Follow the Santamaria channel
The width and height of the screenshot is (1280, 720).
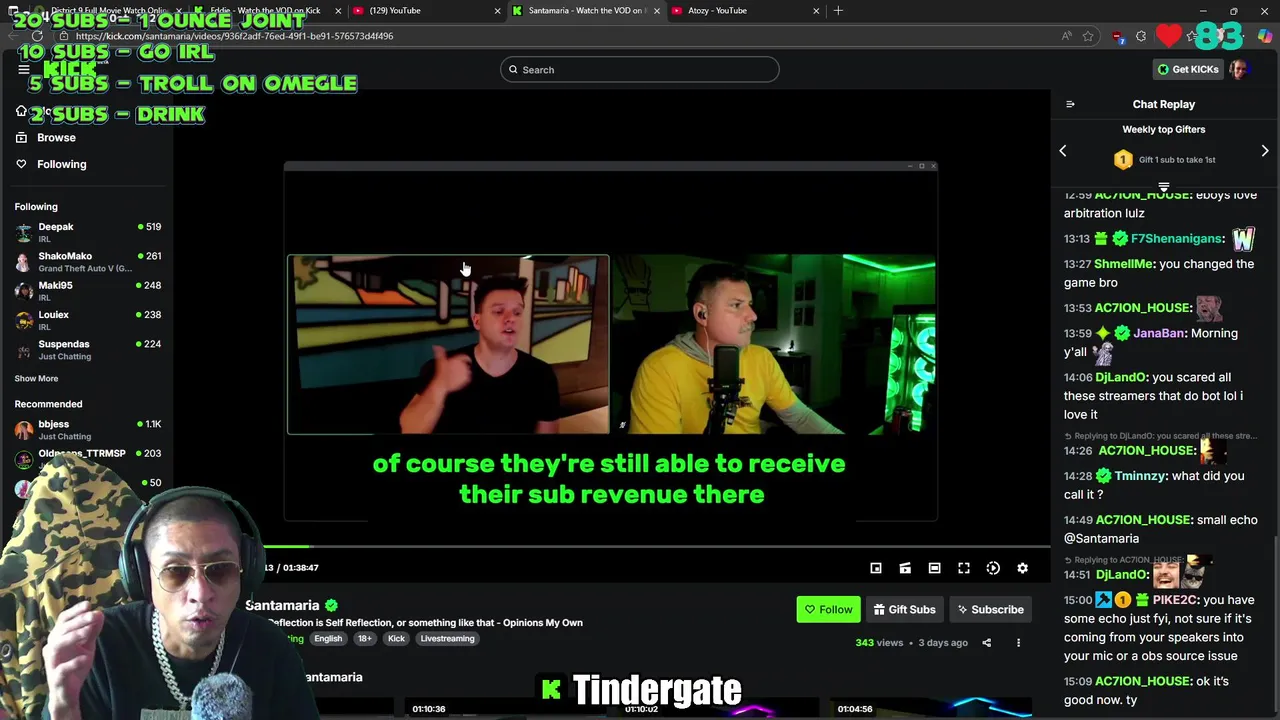click(x=828, y=610)
